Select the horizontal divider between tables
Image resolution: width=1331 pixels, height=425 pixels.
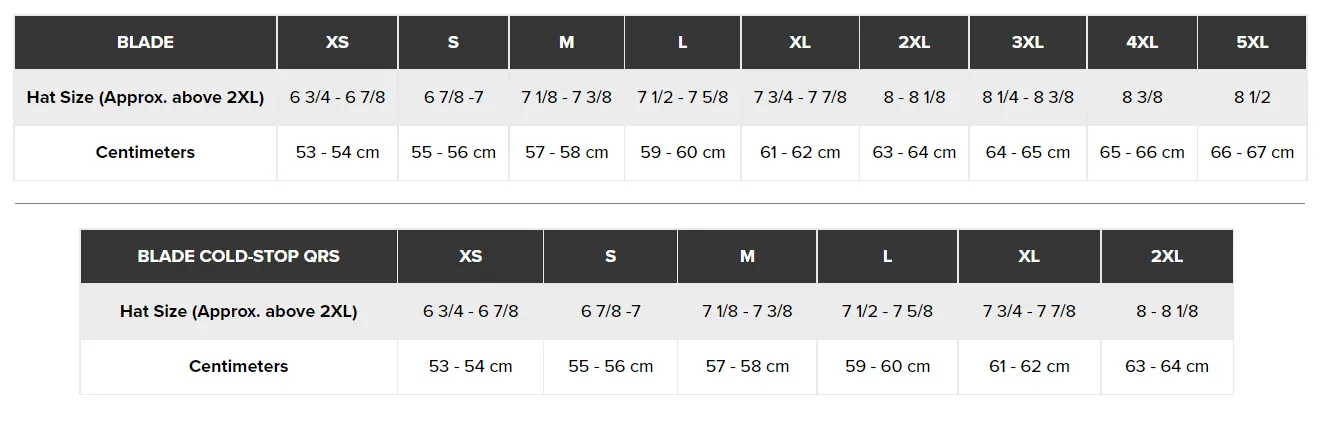(660, 204)
